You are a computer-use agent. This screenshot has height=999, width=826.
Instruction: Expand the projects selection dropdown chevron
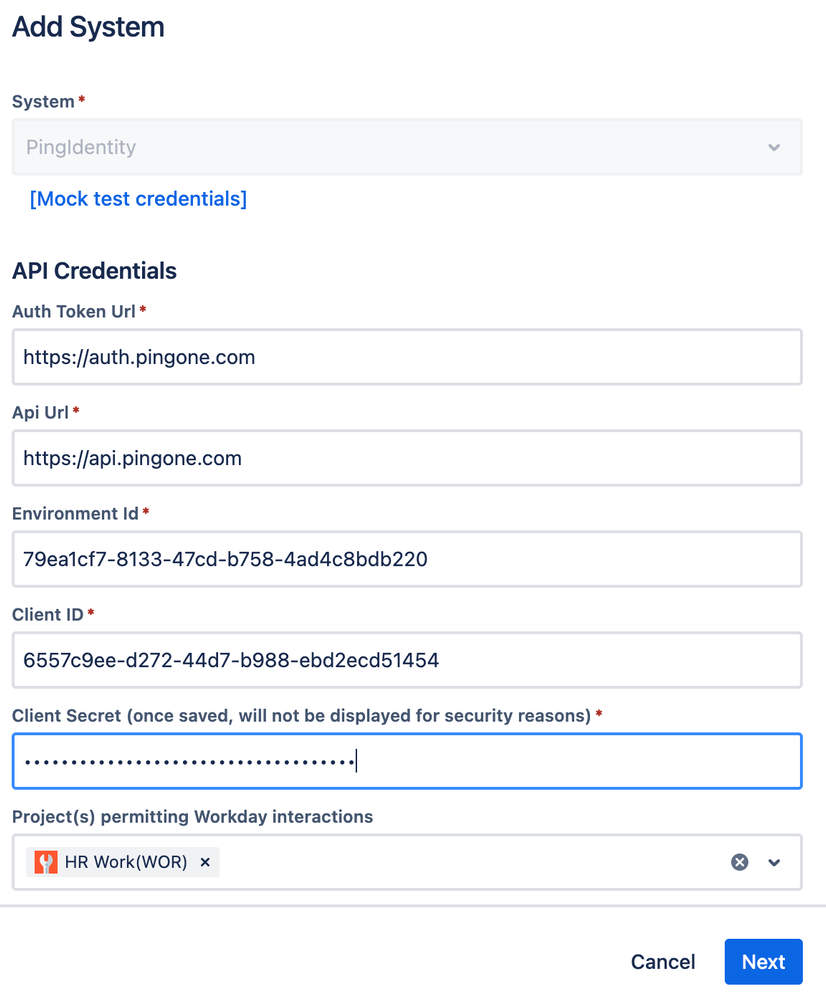coord(774,863)
